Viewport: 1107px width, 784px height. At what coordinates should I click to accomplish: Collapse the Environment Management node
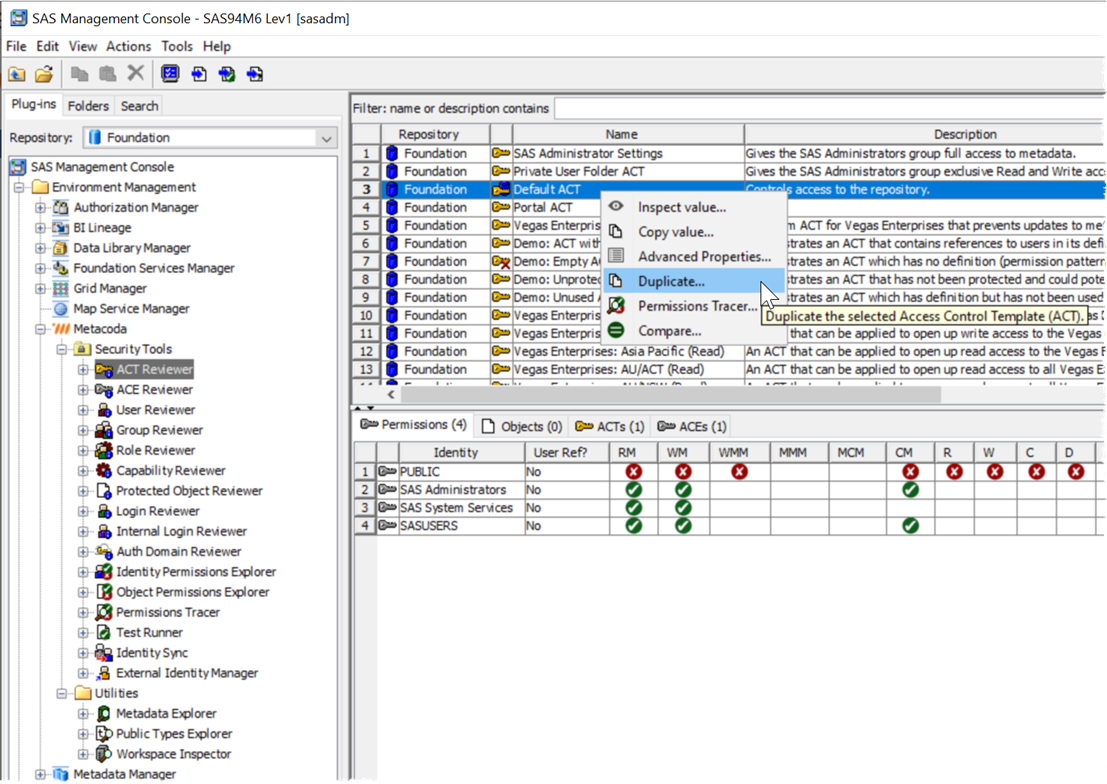pyautogui.click(x=19, y=187)
